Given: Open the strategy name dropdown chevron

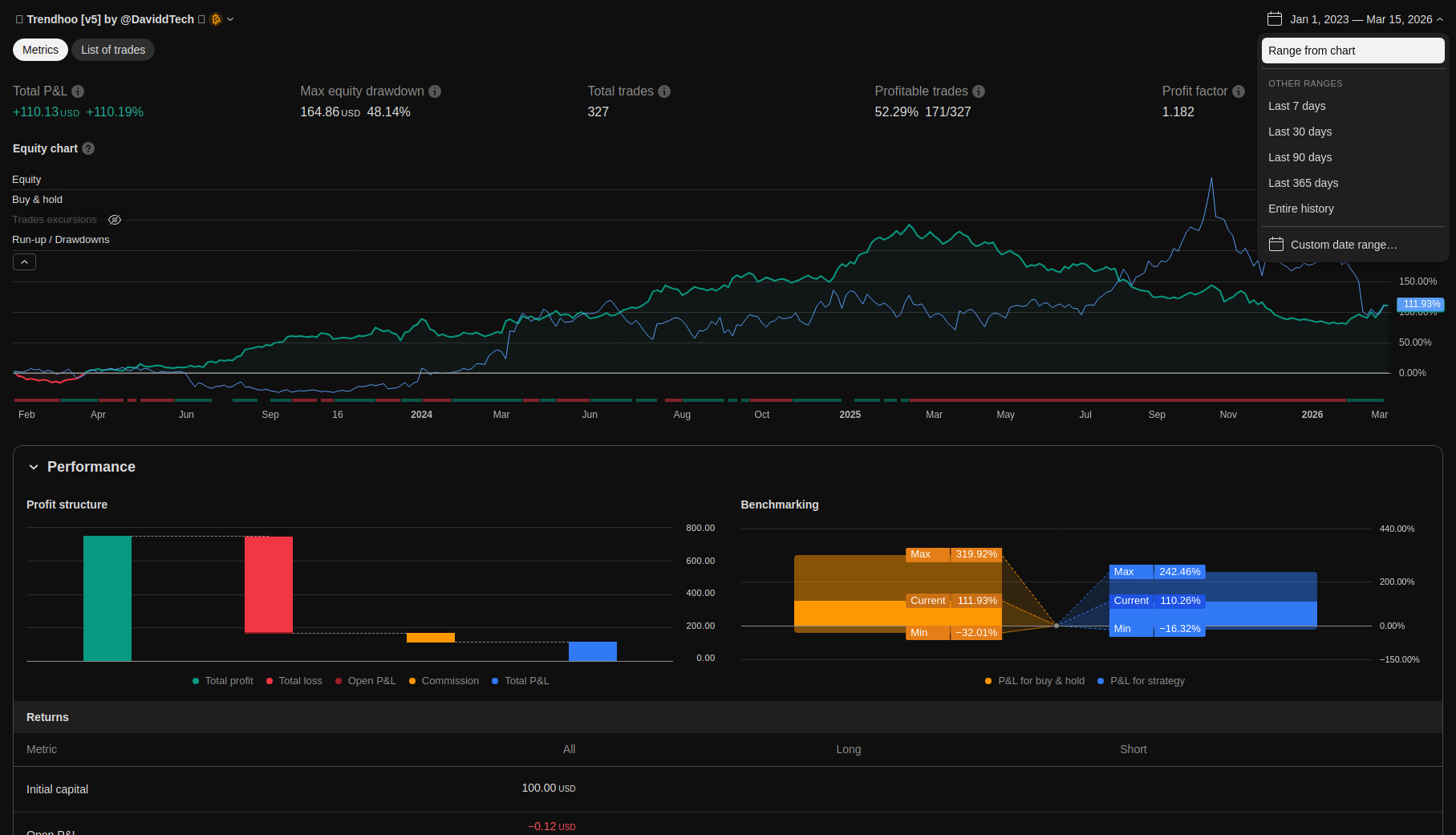Looking at the screenshot, I should click(231, 19).
